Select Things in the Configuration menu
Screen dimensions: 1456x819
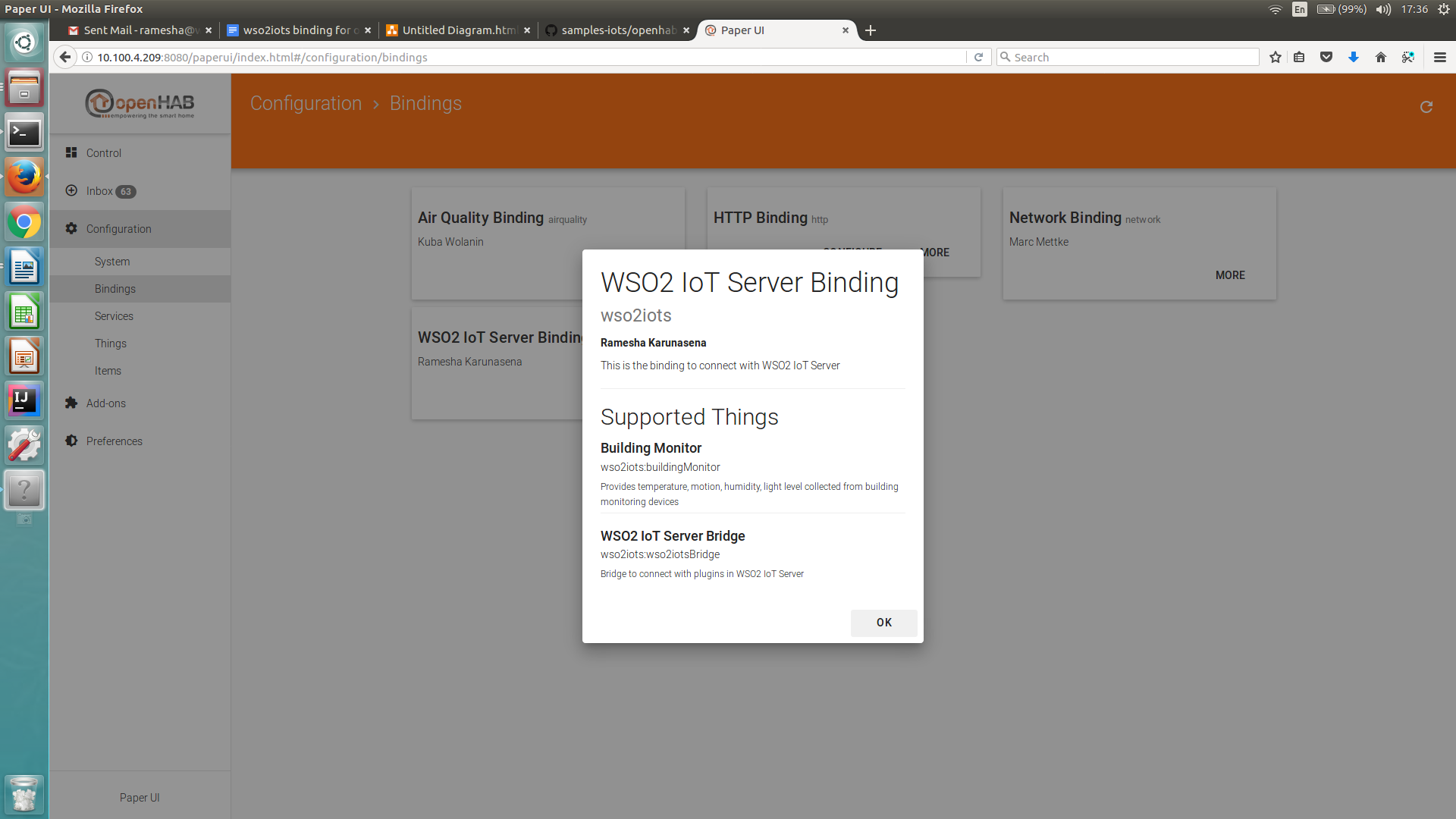(110, 343)
